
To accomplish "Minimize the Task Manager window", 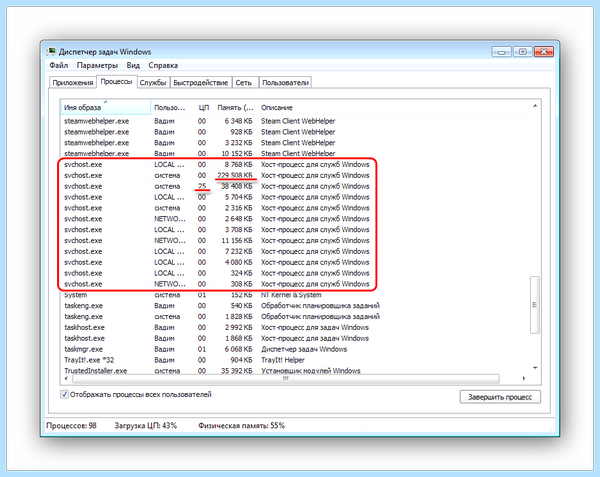I will coord(502,52).
